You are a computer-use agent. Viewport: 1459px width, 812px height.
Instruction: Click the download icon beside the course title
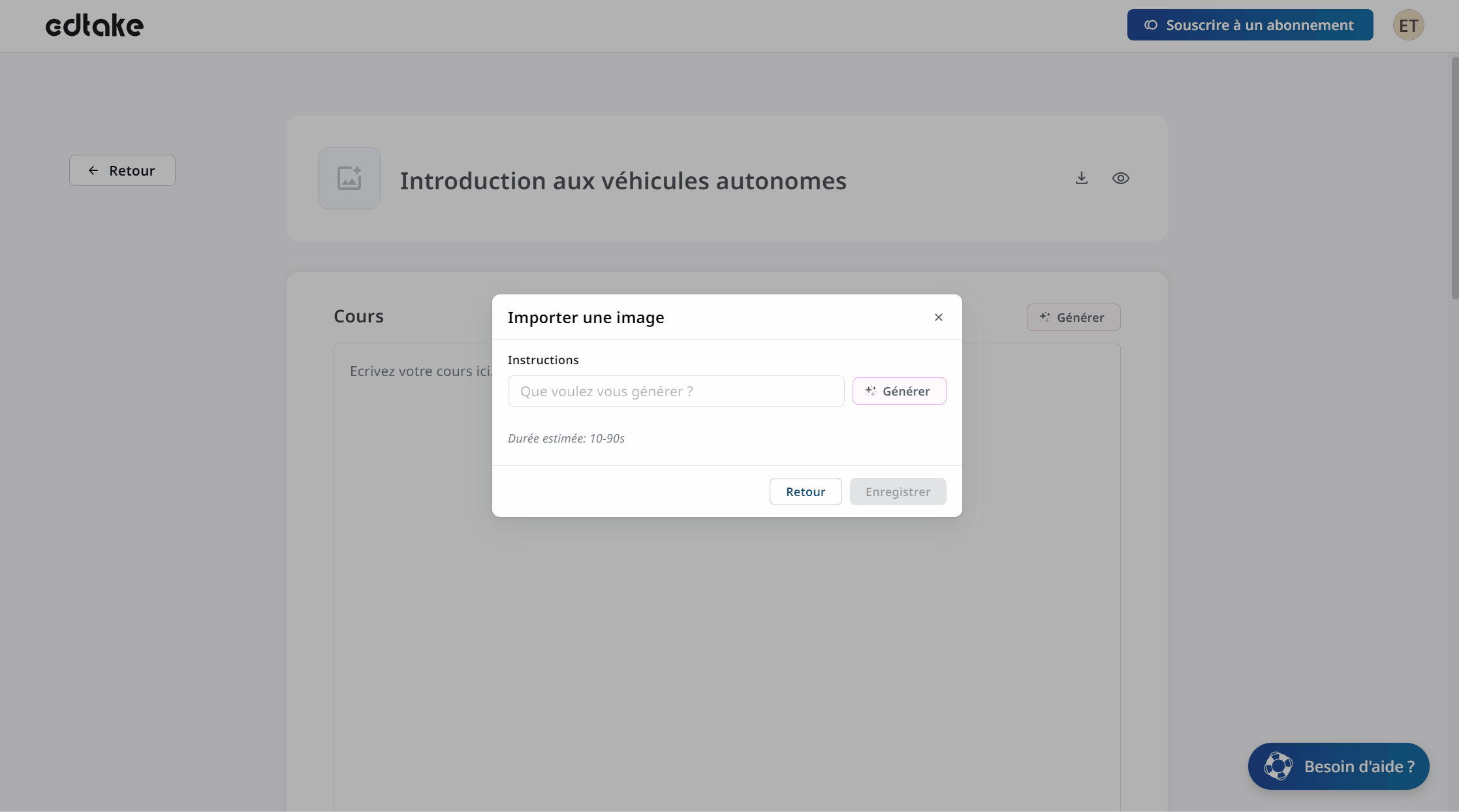[x=1082, y=178]
